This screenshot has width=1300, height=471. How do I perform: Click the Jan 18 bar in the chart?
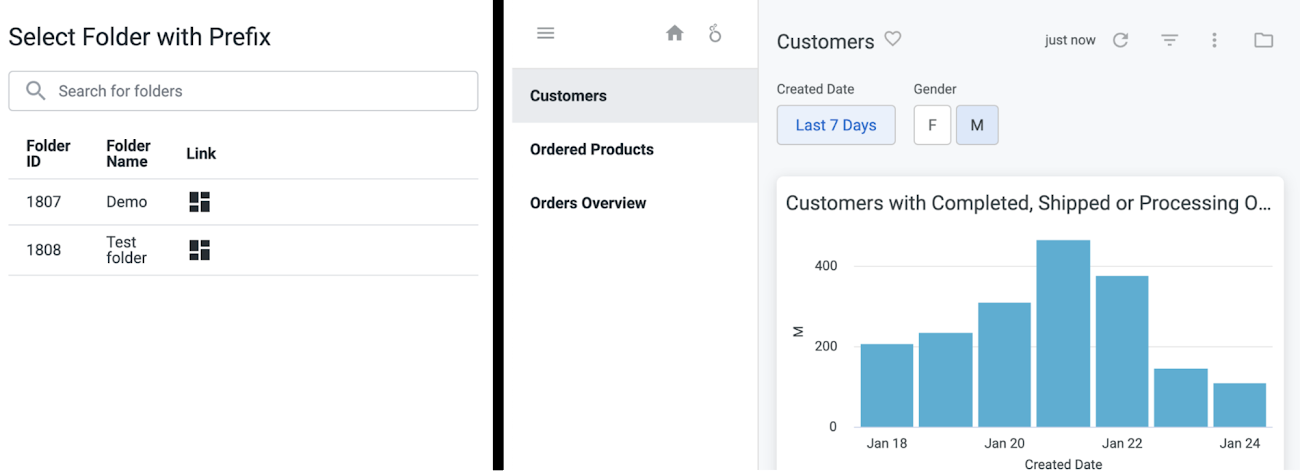(x=887, y=385)
